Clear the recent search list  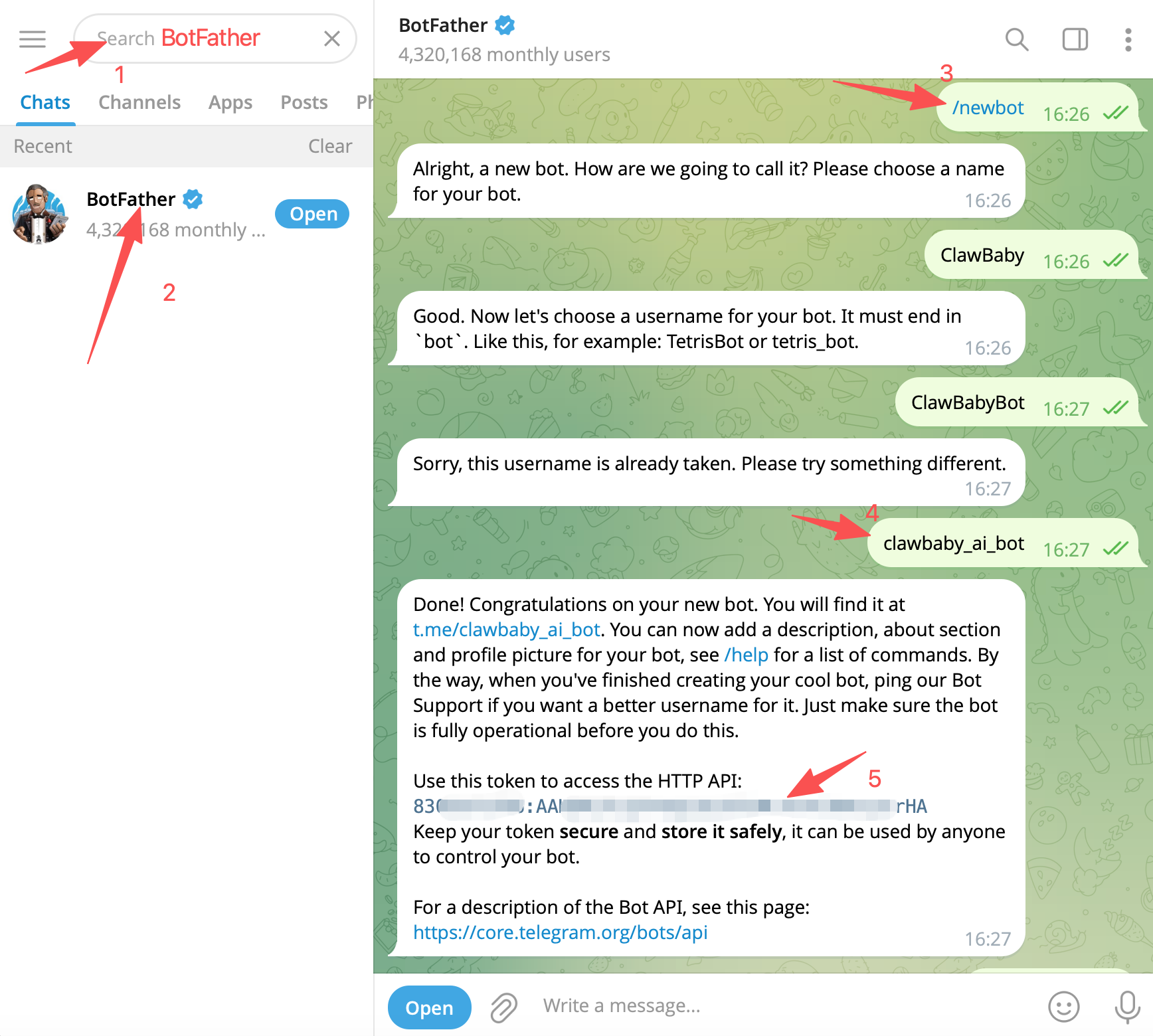(x=330, y=146)
